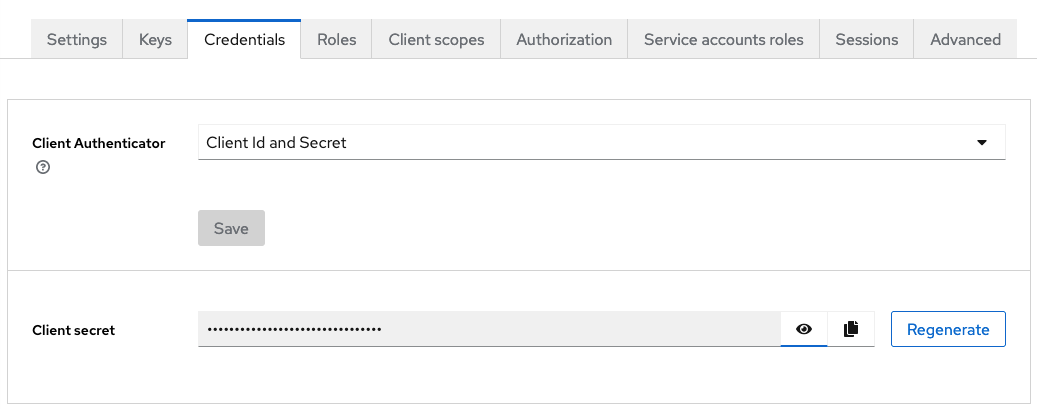Screen dimensions: 1037x409
Task: Expand the Client Authenticator dropdown arrow
Action: [982, 142]
